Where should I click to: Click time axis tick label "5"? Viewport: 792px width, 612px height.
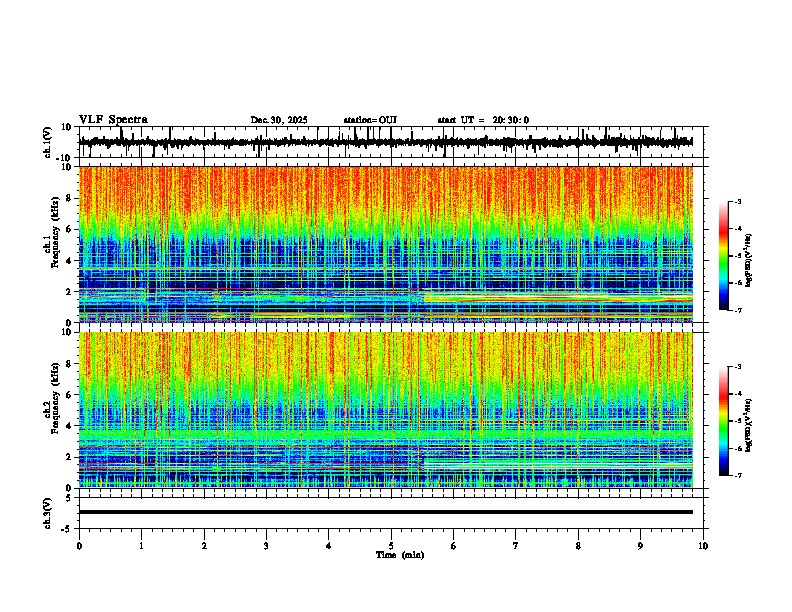tap(391, 546)
